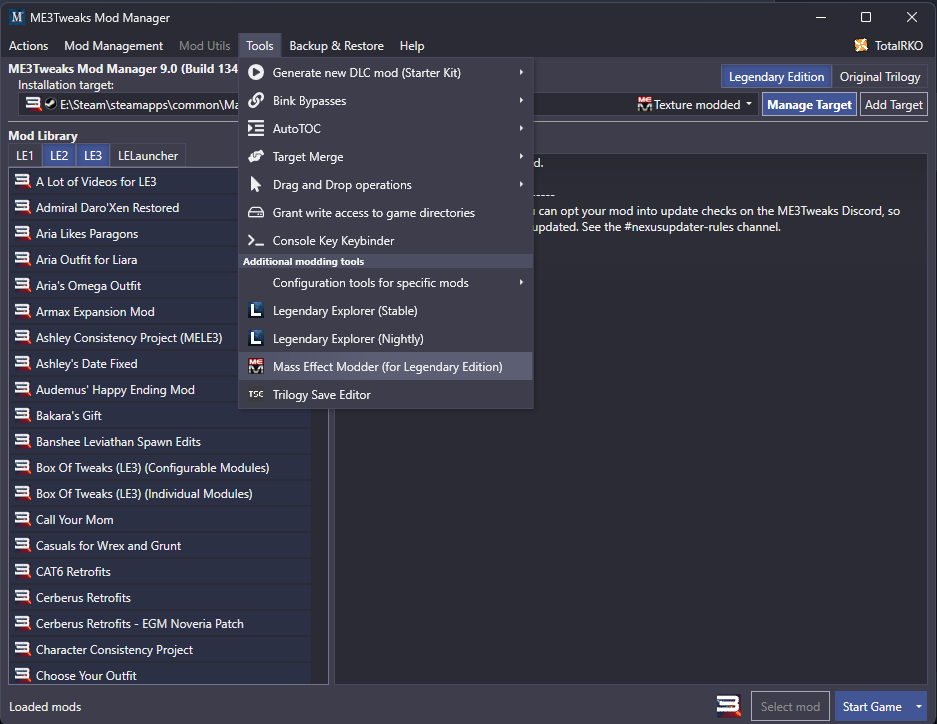The height and width of the screenshot is (724, 937).
Task: Open the Backup & Restore menu
Action: [x=336, y=46]
